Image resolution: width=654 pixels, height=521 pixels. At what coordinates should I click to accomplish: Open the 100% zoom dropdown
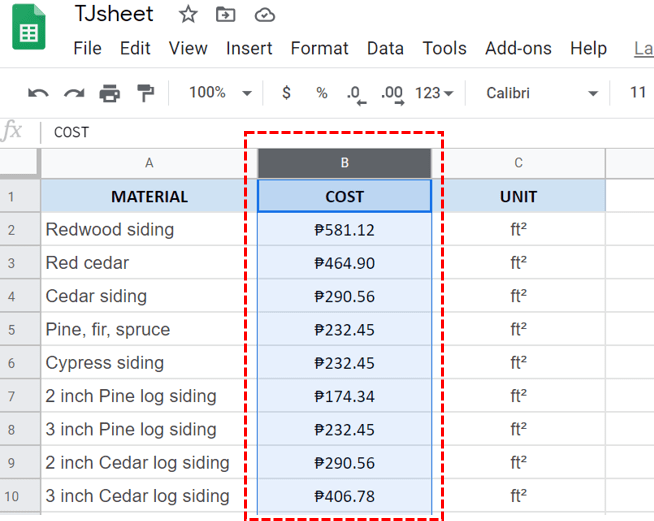pos(219,93)
